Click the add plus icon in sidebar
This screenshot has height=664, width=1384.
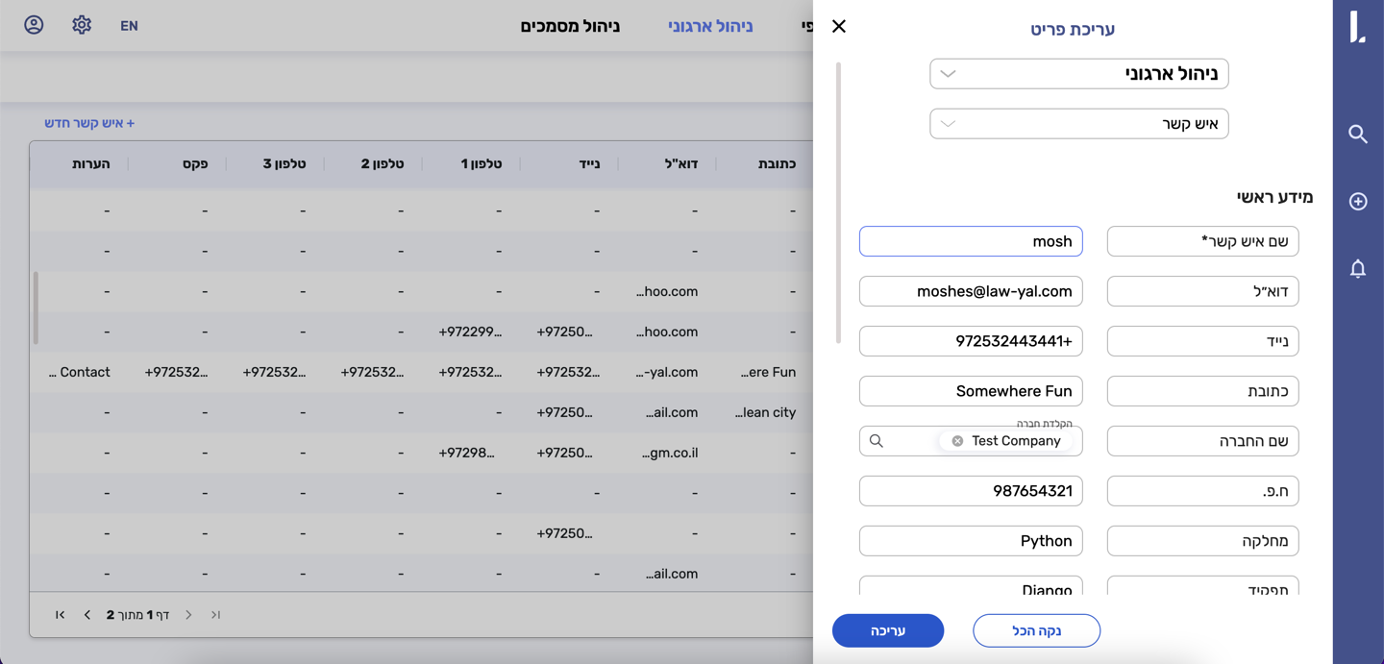point(1357,202)
